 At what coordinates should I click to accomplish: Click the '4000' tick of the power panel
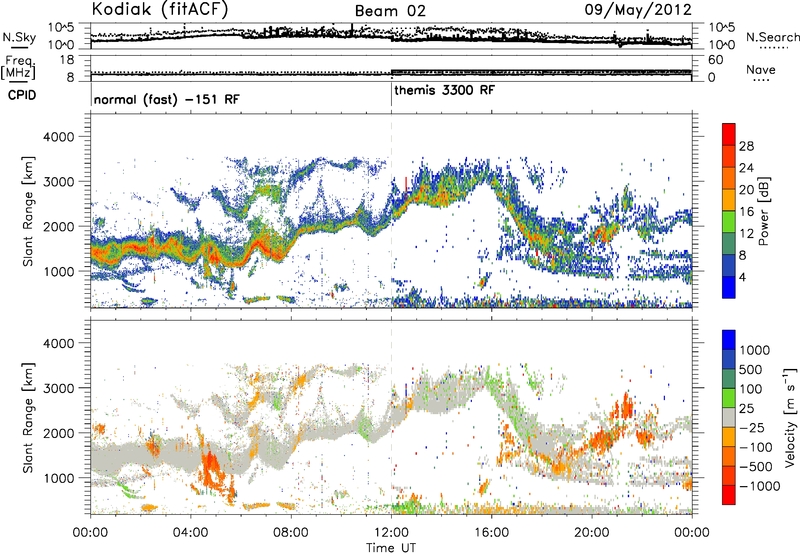[x=58, y=137]
